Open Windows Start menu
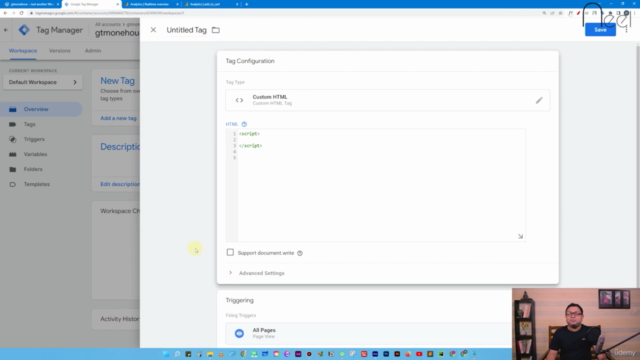 (x=166, y=354)
